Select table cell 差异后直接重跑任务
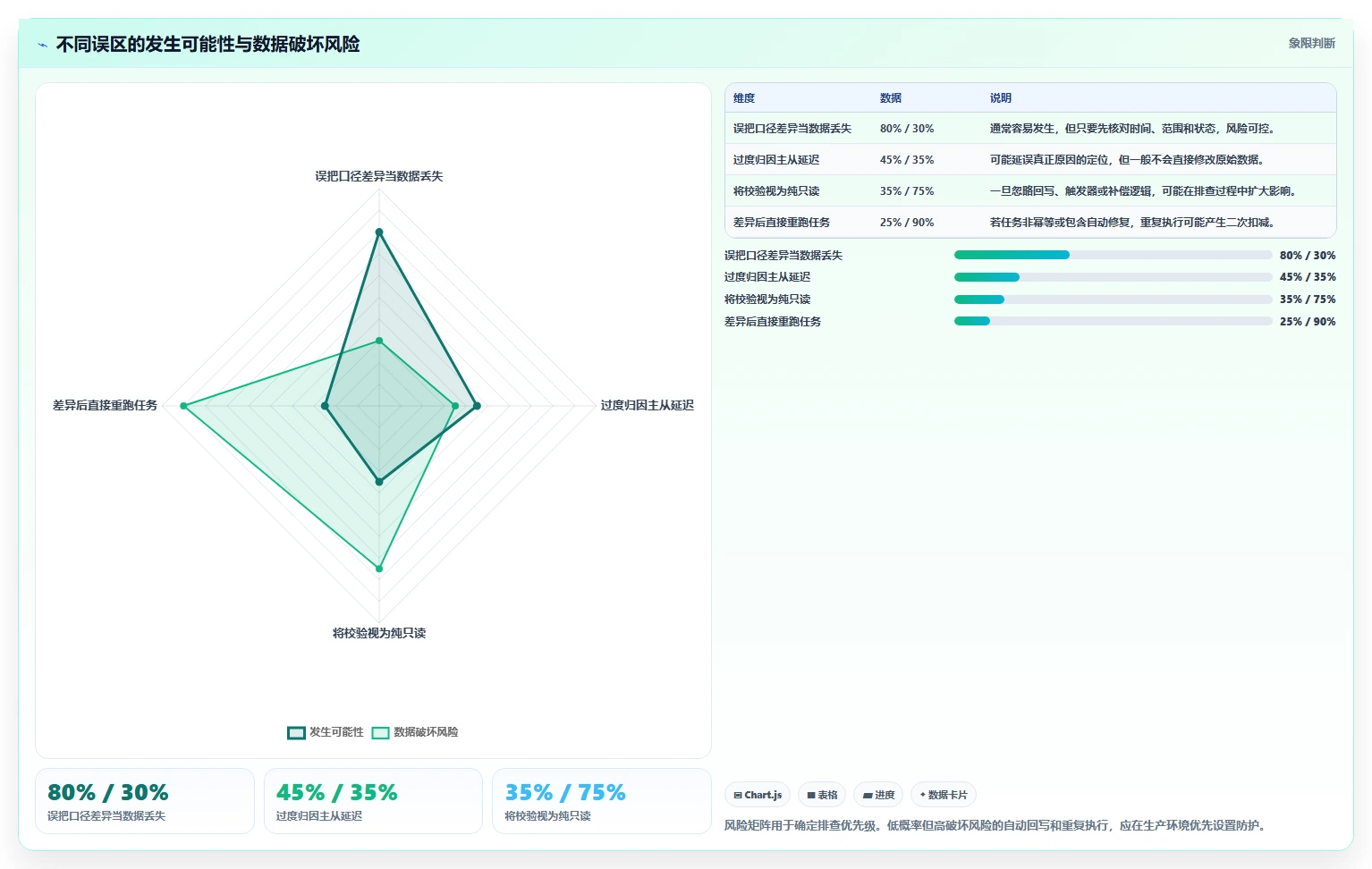 (782, 223)
